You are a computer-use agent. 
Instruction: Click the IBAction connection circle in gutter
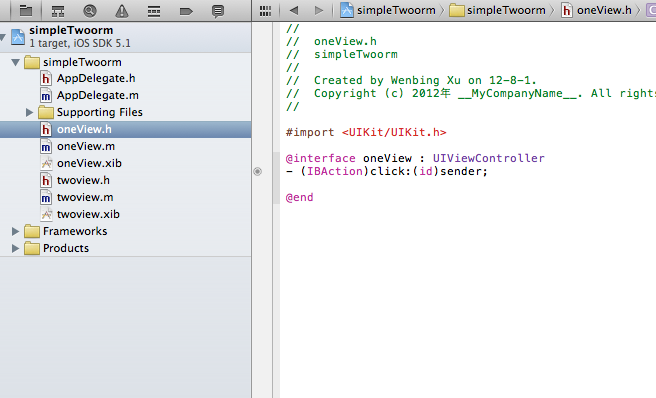(x=257, y=171)
